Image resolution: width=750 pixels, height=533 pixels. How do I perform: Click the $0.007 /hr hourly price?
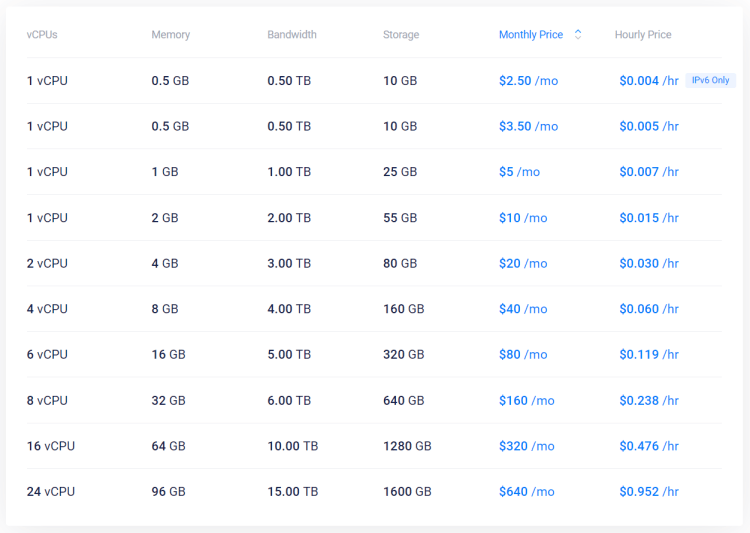pyautogui.click(x=649, y=172)
